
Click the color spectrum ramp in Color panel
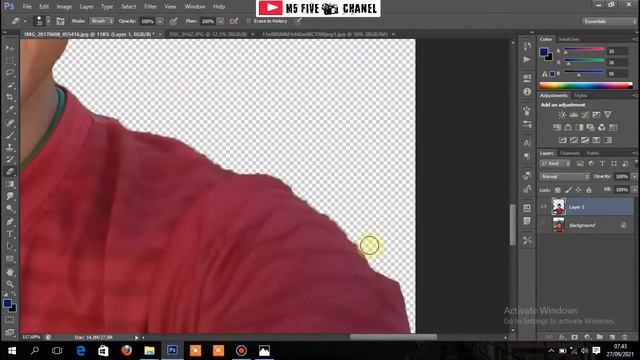coord(586,86)
